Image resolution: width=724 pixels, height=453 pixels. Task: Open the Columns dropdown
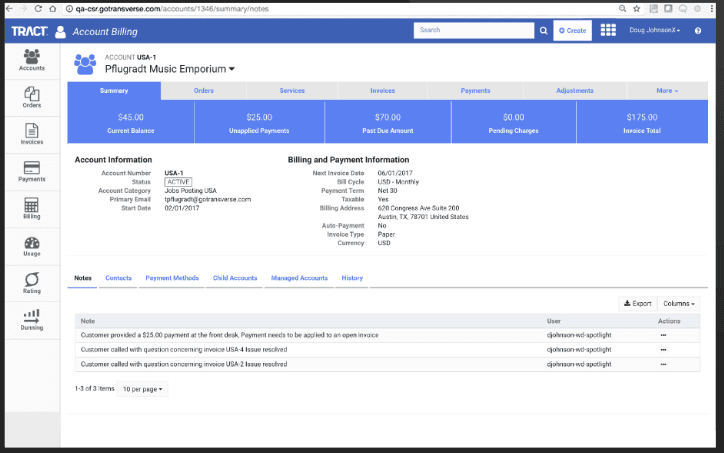click(x=679, y=303)
